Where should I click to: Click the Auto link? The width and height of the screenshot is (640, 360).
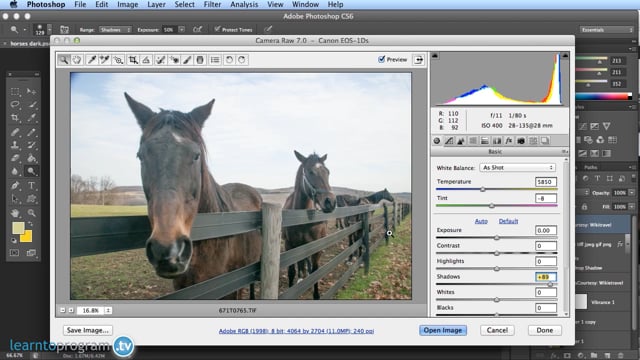(x=481, y=221)
